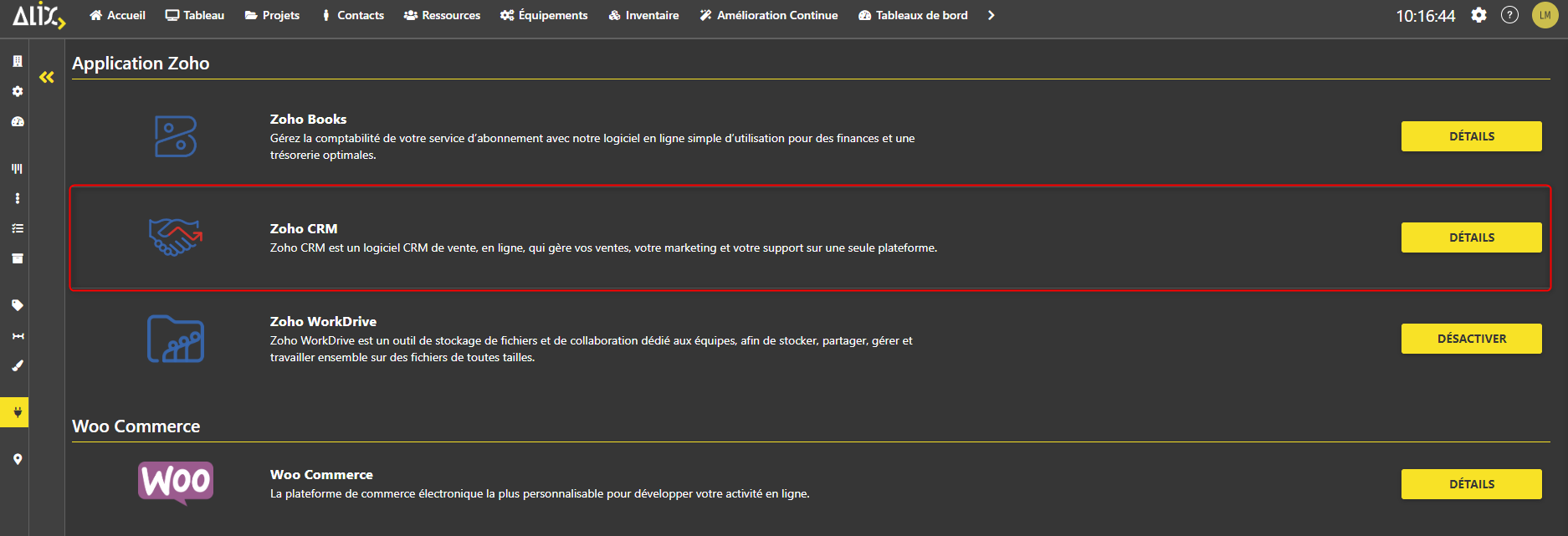Open Détails for Zoho Books
Screen dimensions: 1568x536
(x=1471, y=136)
